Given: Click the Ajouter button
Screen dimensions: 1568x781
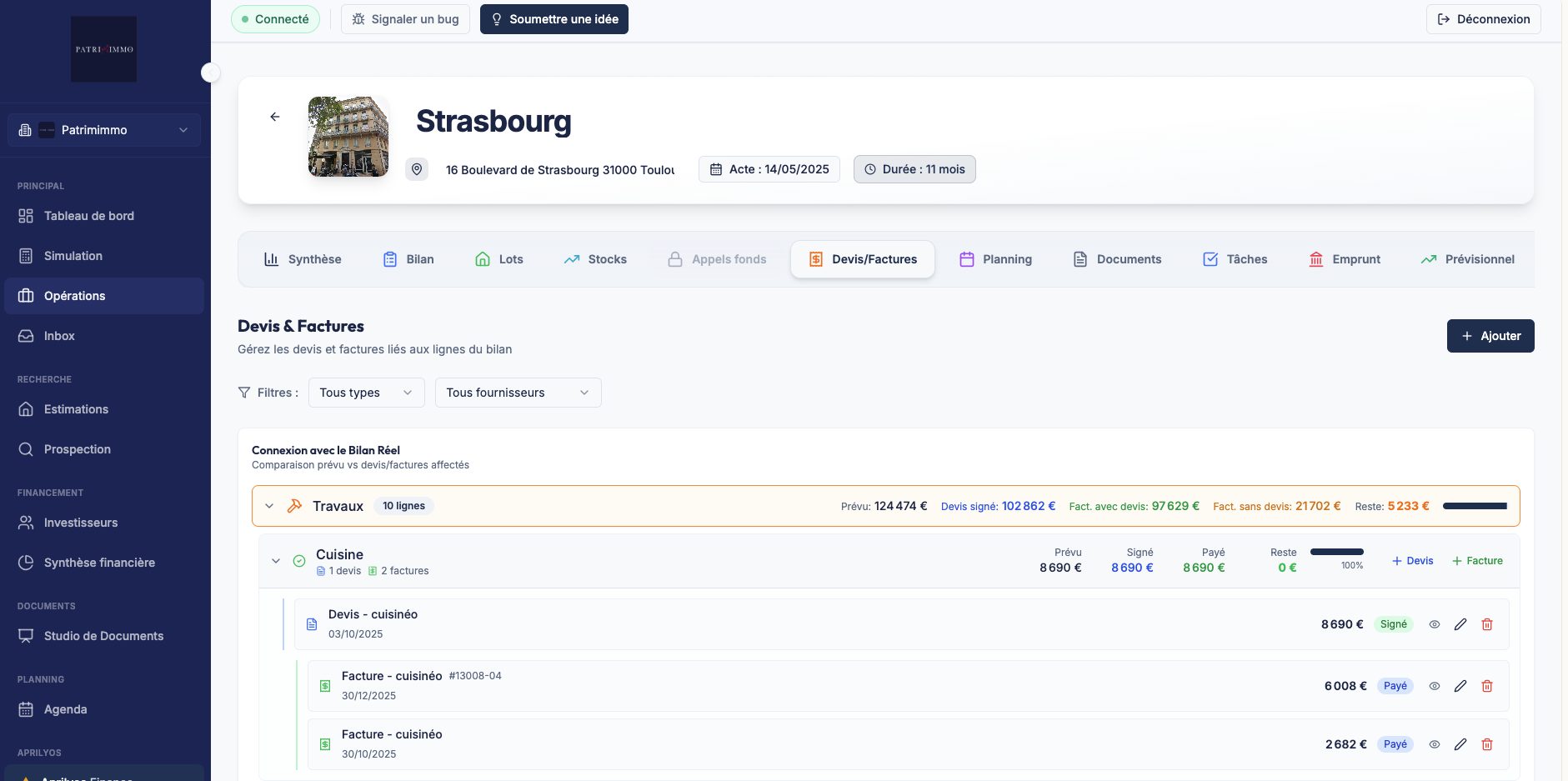Looking at the screenshot, I should [1490, 336].
